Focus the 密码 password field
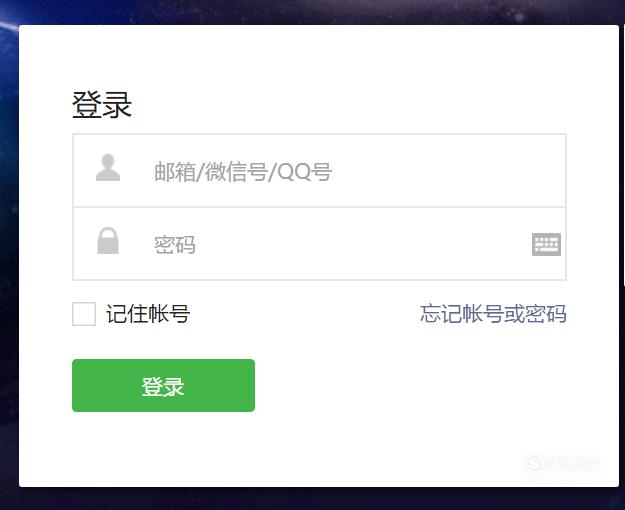This screenshot has width=625, height=510. click(319, 244)
